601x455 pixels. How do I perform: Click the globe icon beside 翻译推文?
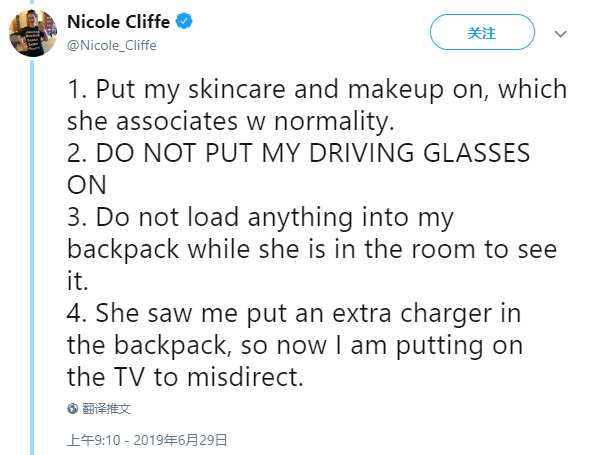pos(71,408)
